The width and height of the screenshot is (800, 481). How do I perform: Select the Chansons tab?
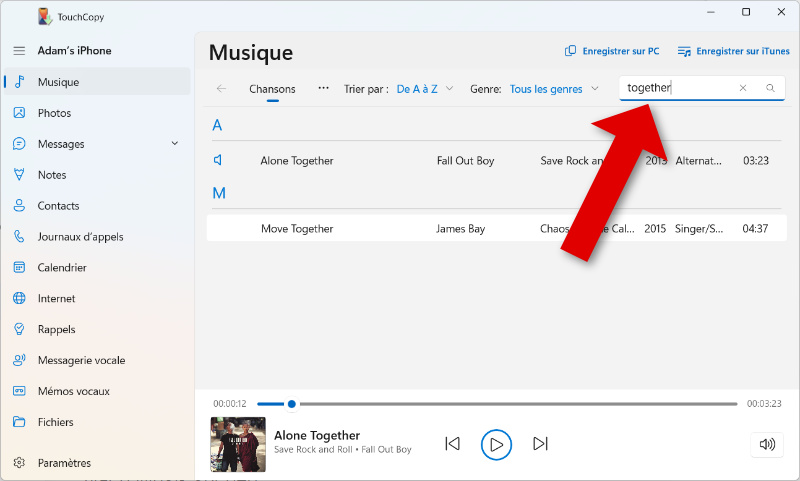(x=272, y=89)
